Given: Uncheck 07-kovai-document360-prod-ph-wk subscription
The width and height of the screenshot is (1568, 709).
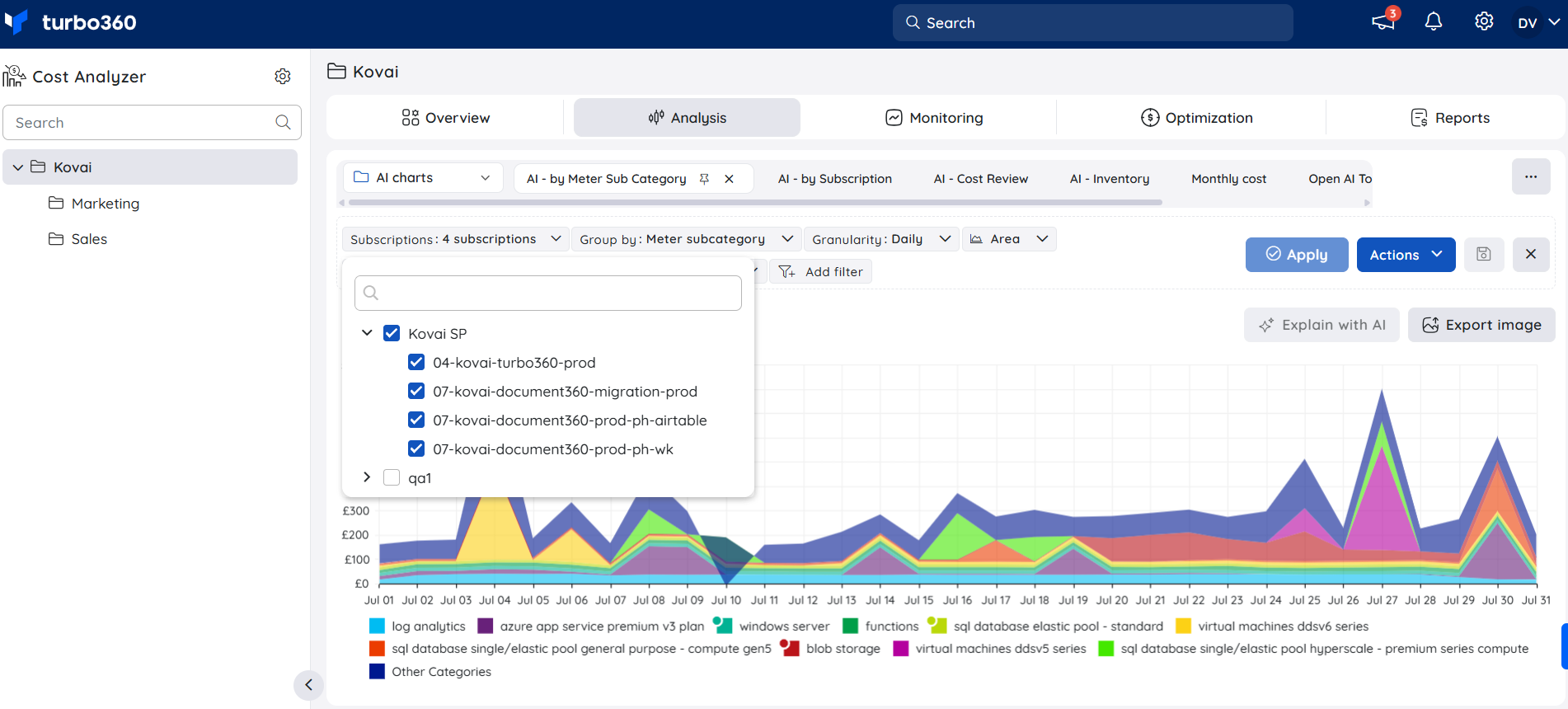Looking at the screenshot, I should (x=416, y=449).
